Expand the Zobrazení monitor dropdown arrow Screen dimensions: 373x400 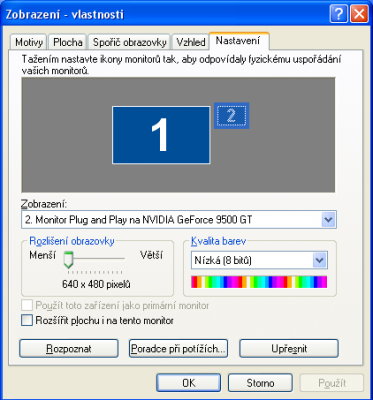[329, 220]
